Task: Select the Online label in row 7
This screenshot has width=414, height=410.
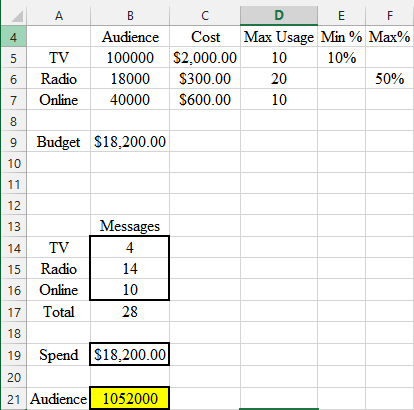Action: [59, 100]
